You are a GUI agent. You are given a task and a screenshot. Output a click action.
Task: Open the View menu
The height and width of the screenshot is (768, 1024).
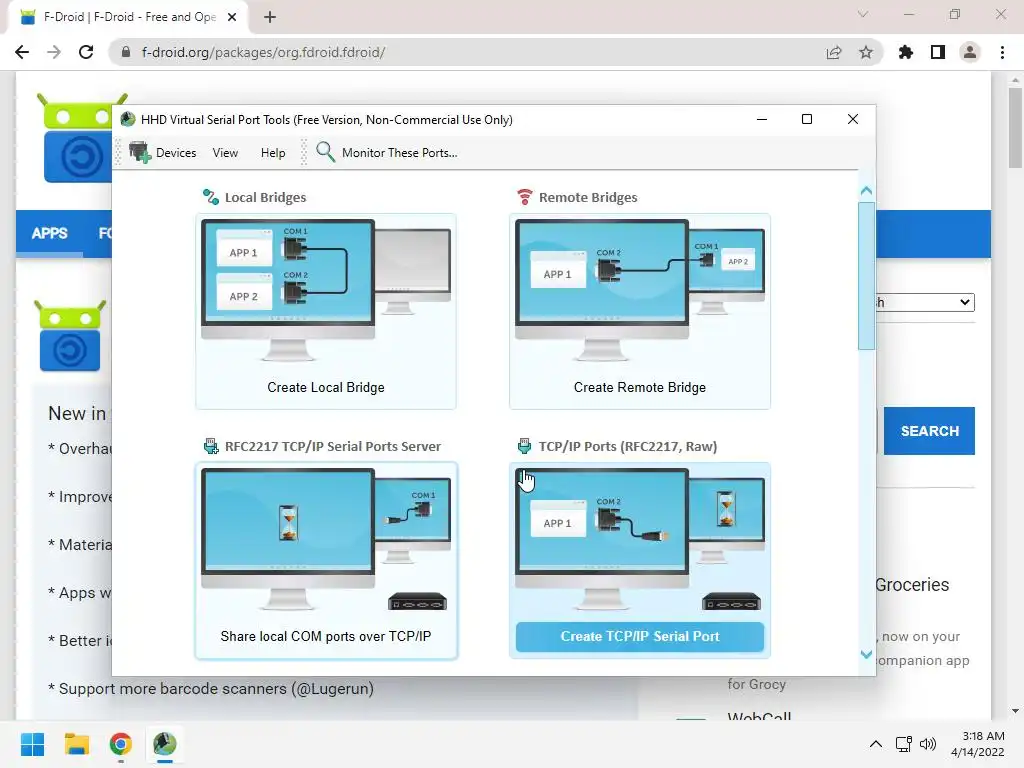[225, 153]
